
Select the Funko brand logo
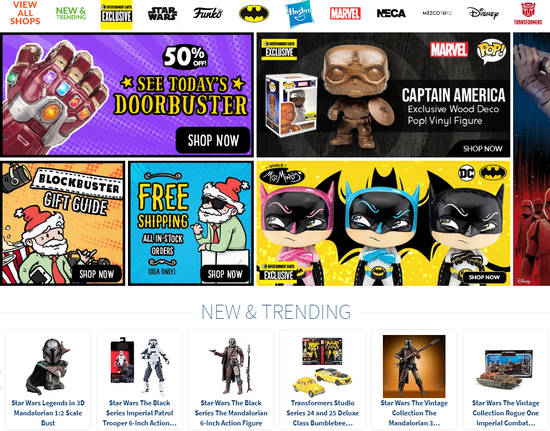(x=208, y=13)
